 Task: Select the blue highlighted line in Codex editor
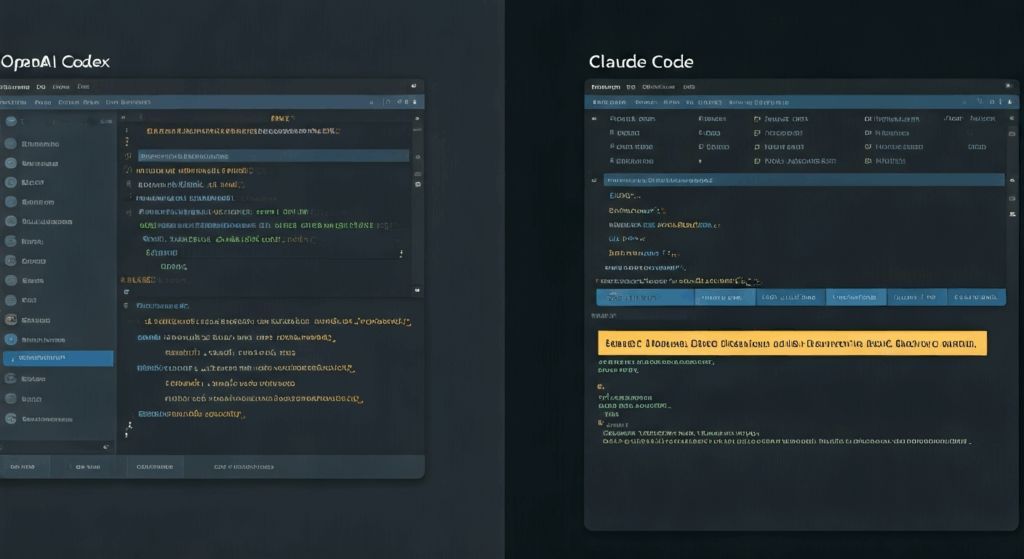coord(273,156)
